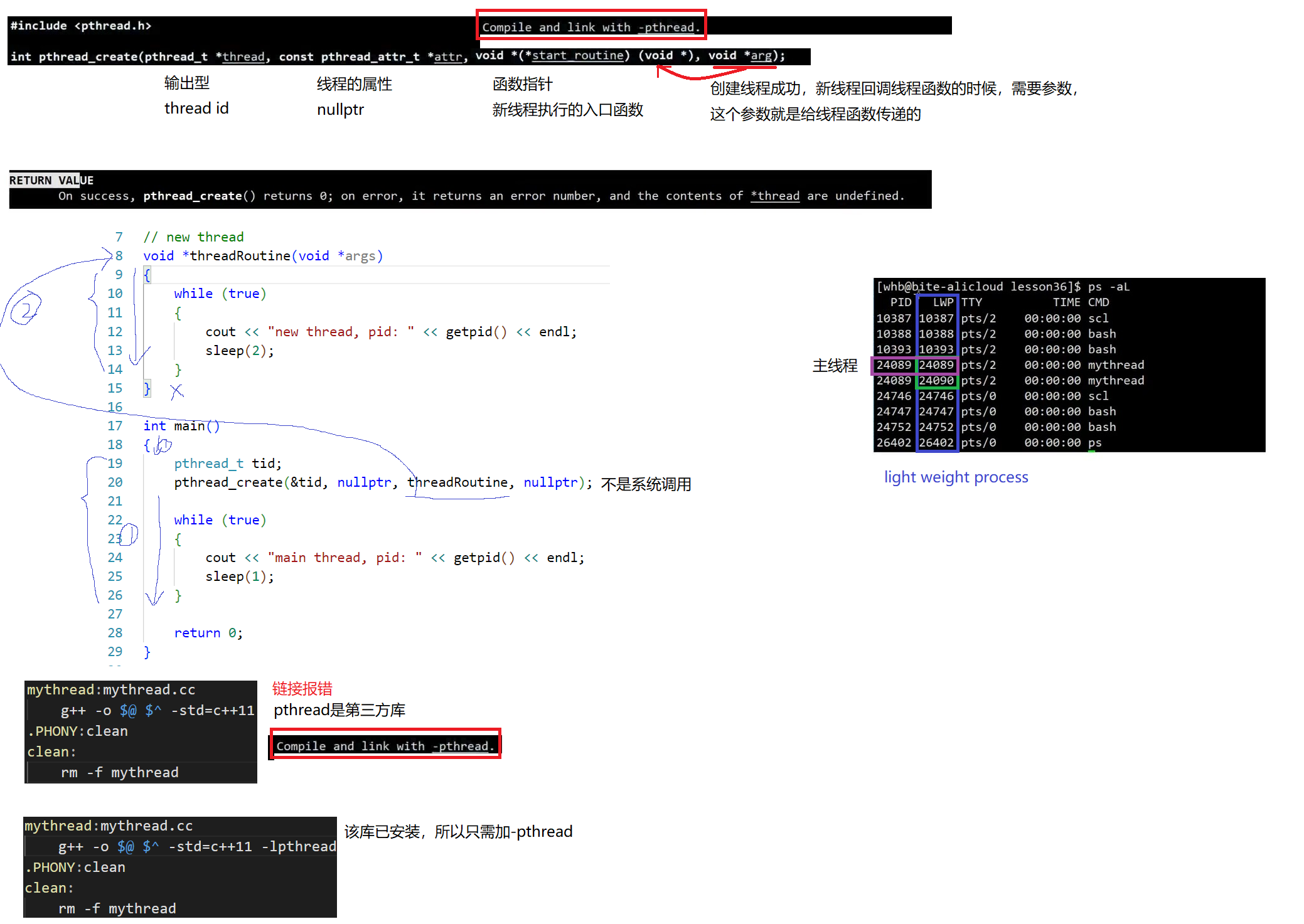Click the underlined 'thread' parameter in pthread_create signature
Image resolution: width=1304 pixels, height=924 pixels.
point(243,56)
